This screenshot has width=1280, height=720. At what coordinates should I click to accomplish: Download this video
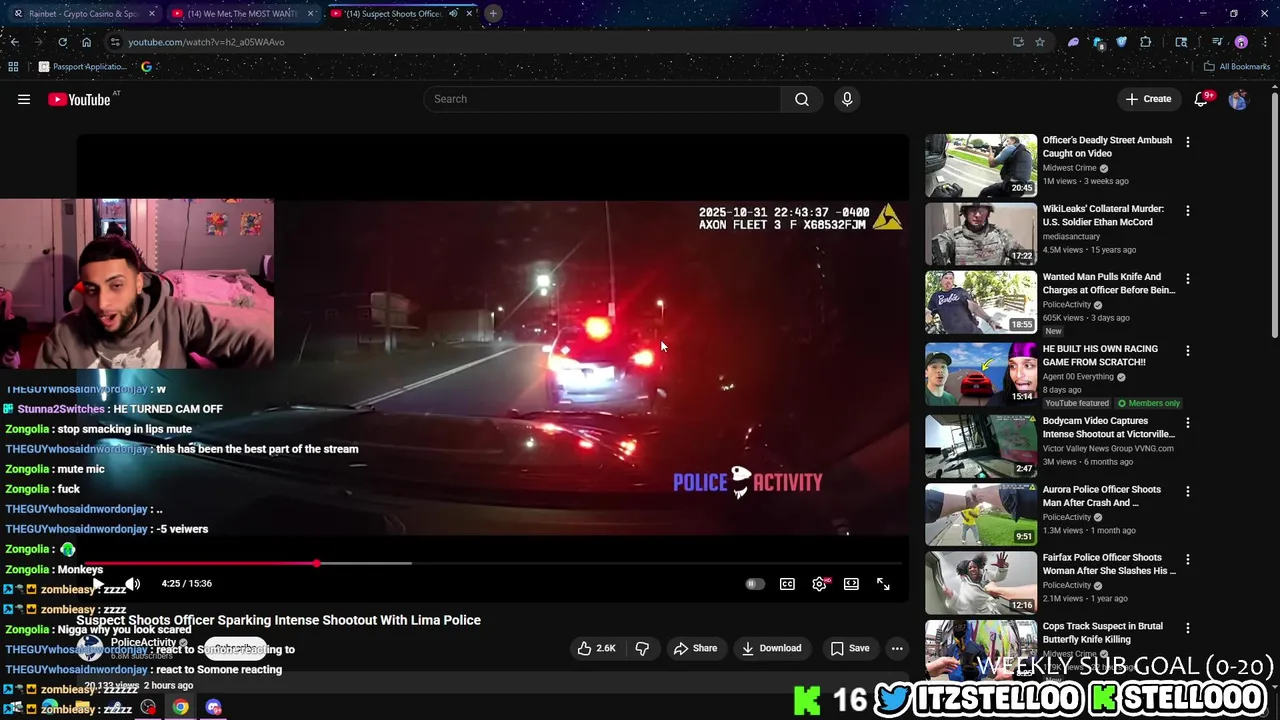tap(771, 648)
